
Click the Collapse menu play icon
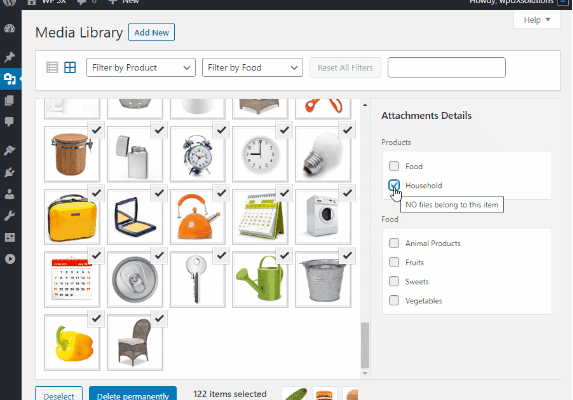(x=10, y=259)
